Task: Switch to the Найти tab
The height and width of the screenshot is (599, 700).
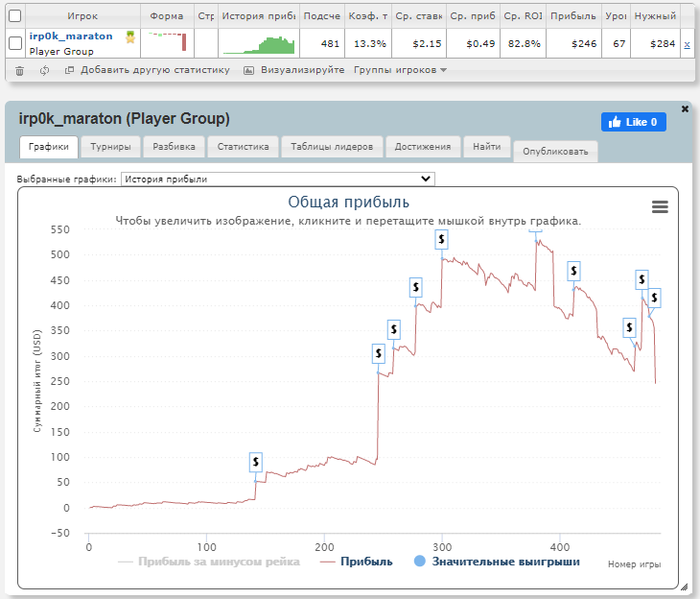Action: (487, 147)
